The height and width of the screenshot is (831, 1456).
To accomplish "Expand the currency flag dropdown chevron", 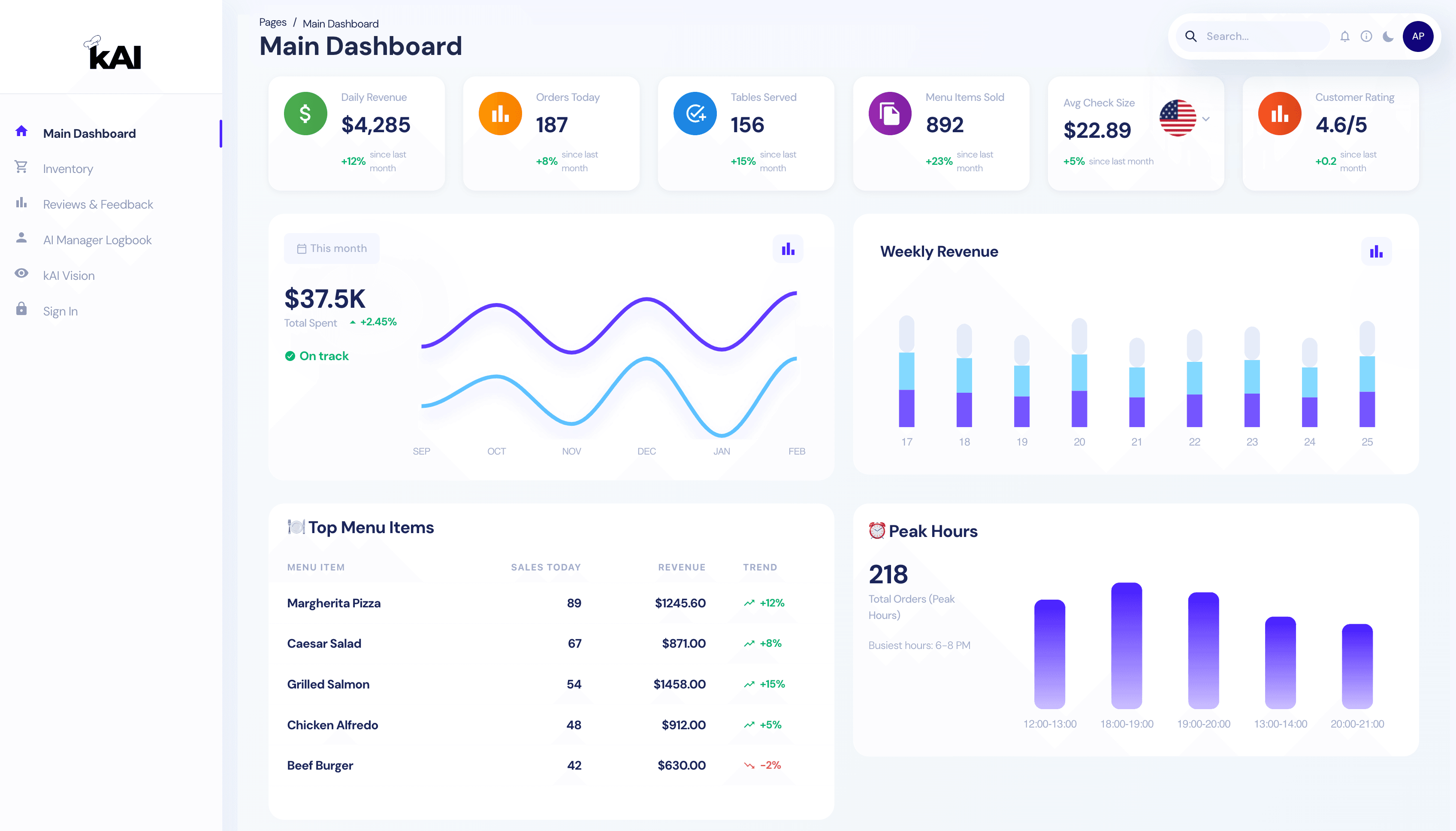I will [1205, 119].
